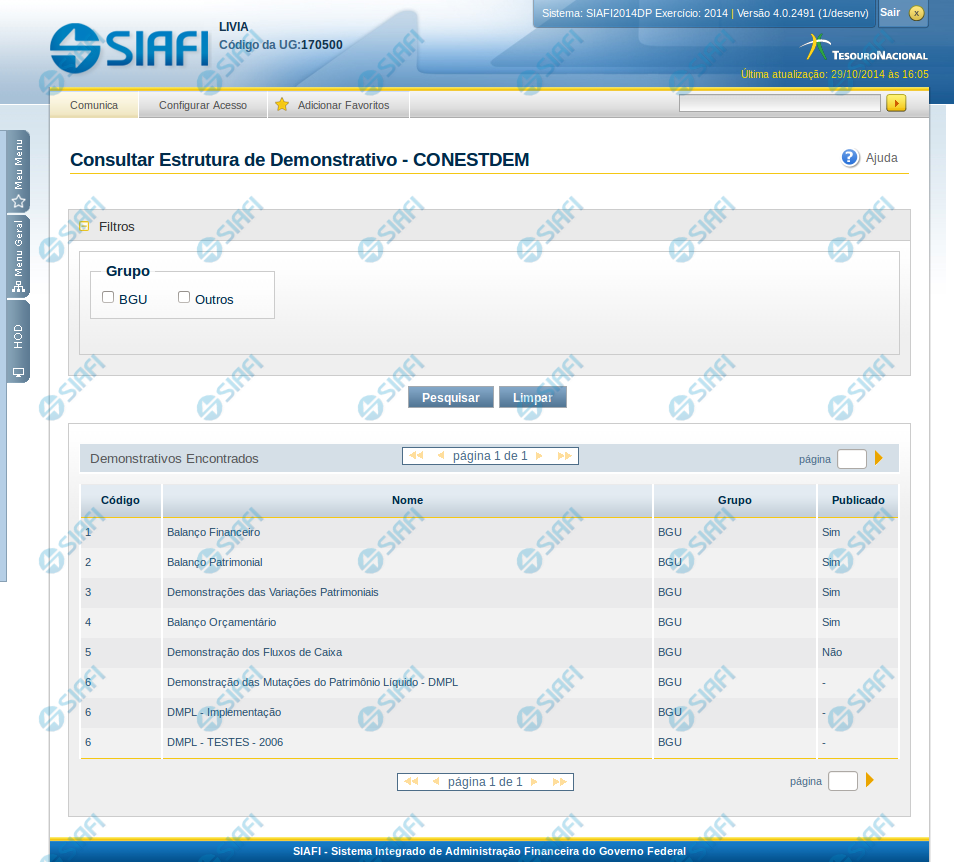Click the Ajuda help question-mark icon
Screen dimensions: 954x862
pos(850,158)
